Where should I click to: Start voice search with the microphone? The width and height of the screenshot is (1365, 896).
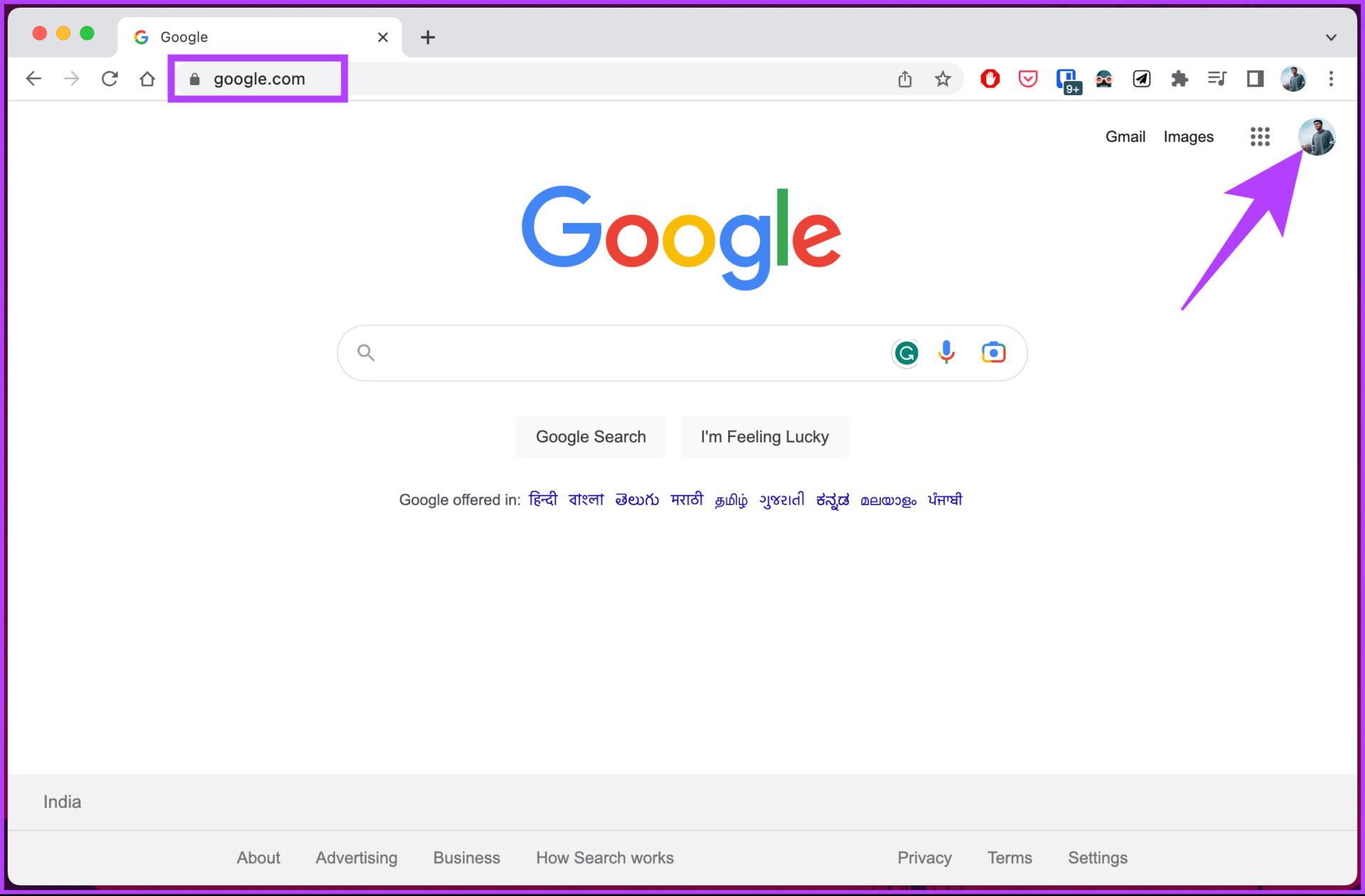tap(946, 352)
